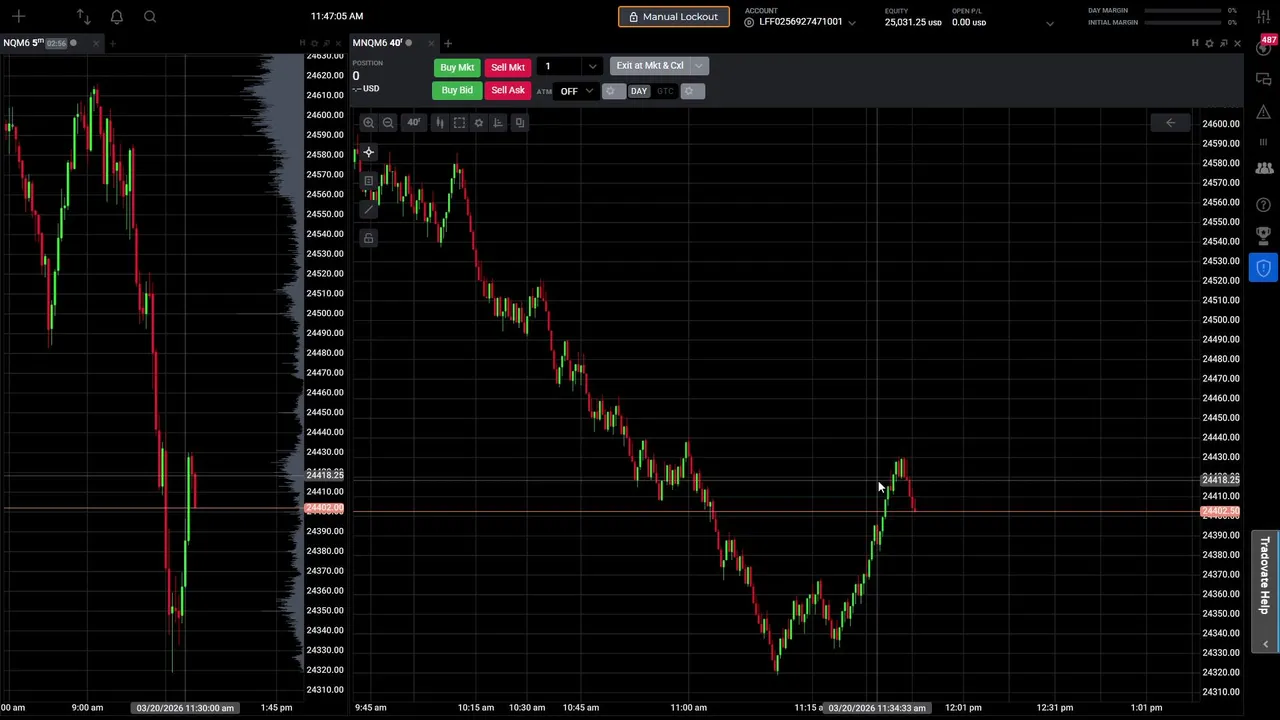Open MNQM6 panel settings gear in header
The height and width of the screenshot is (720, 1280).
[x=1209, y=43]
